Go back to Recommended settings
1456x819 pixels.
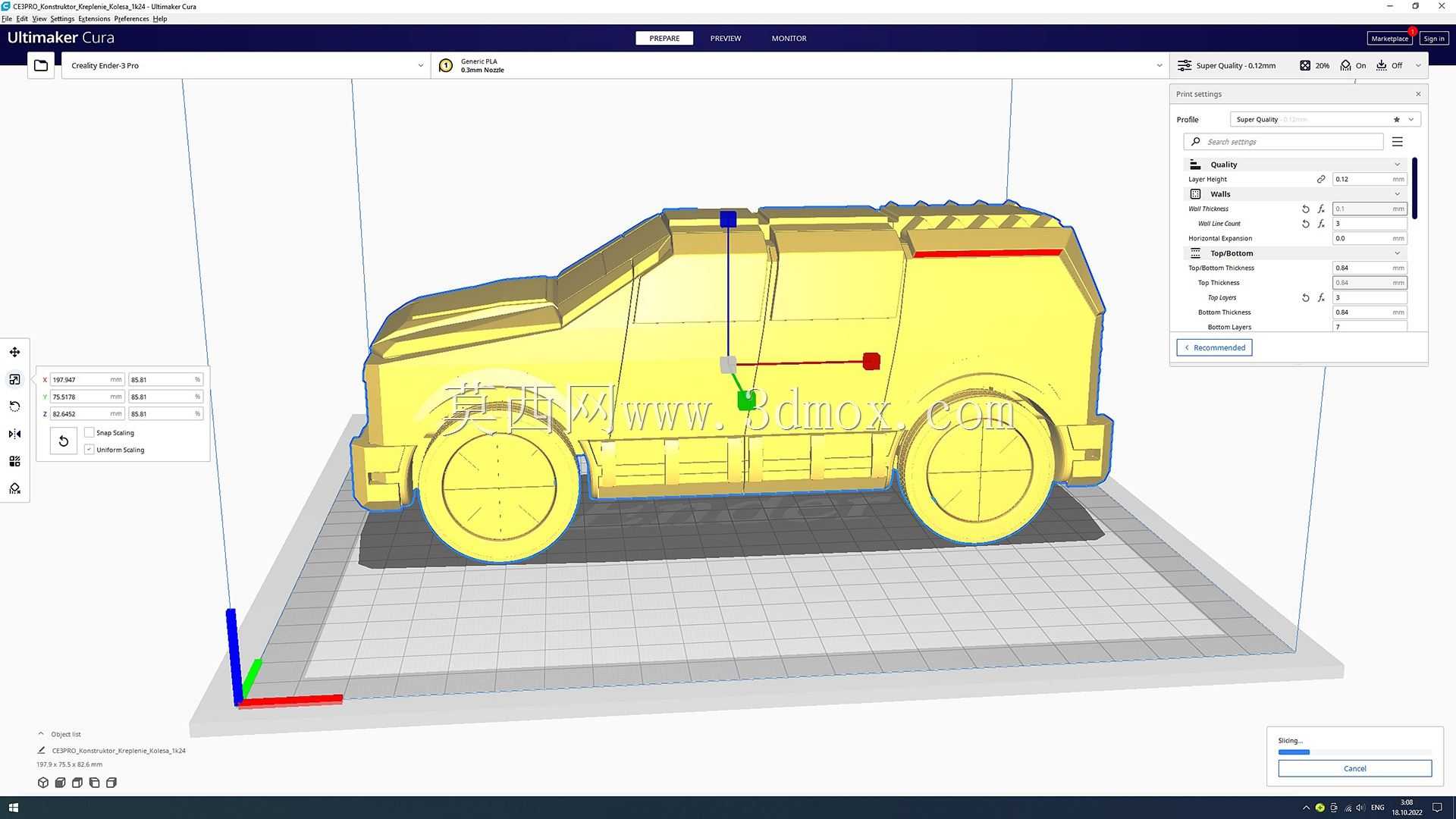tap(1214, 347)
